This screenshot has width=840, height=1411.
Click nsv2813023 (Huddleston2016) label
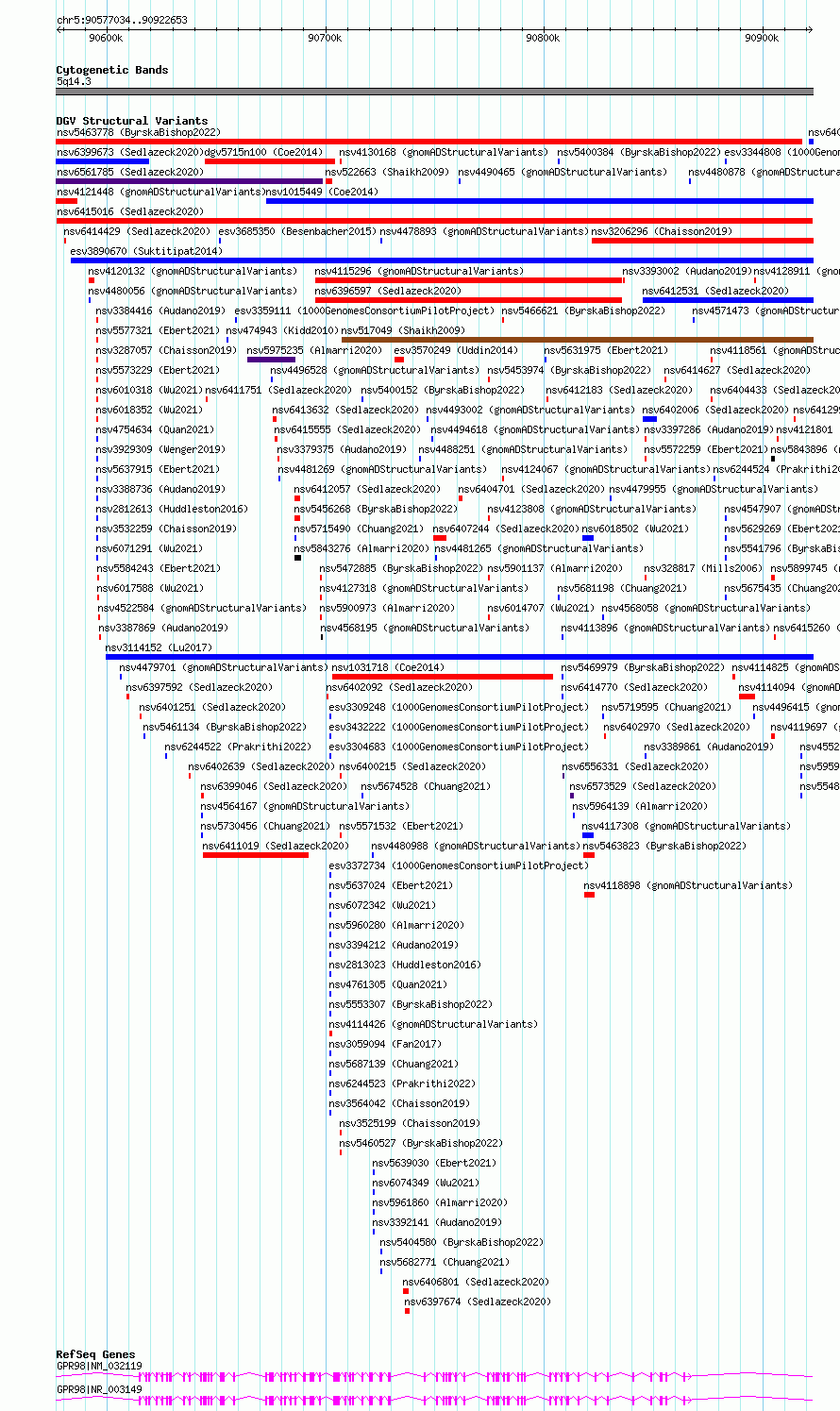(405, 966)
